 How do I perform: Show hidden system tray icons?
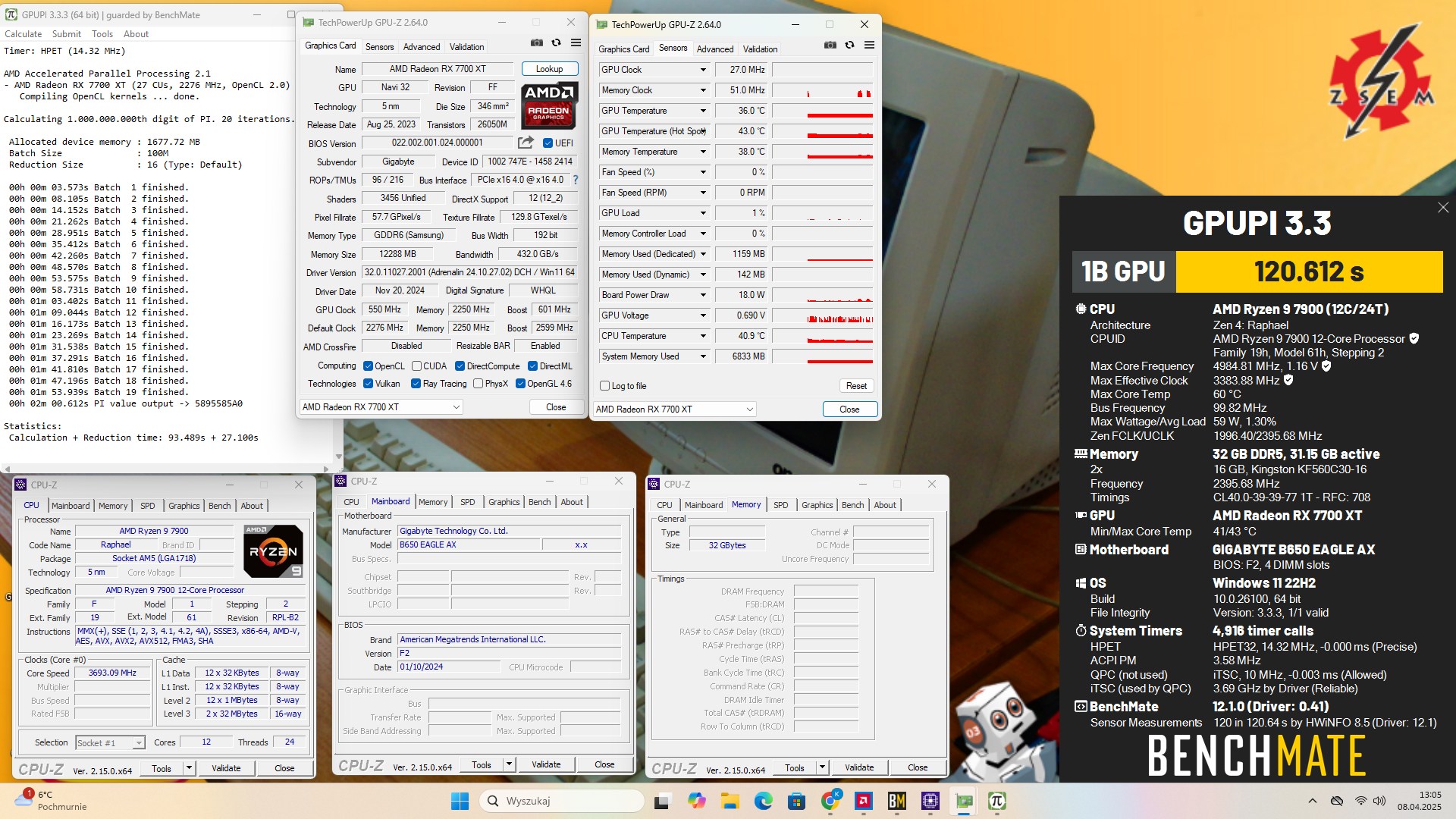(1313, 801)
